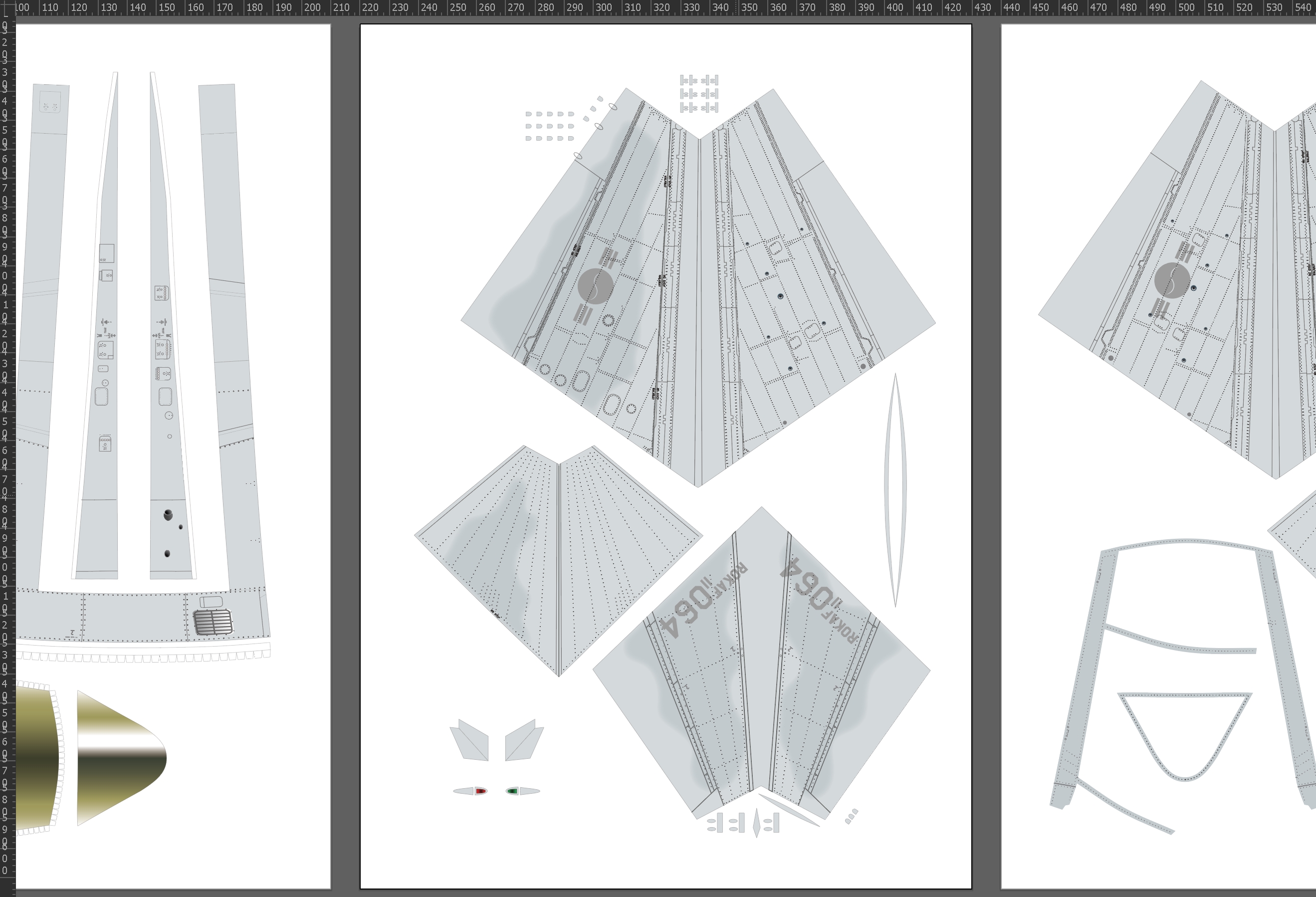1316x897 pixels.
Task: Click roundel insignia on the right page wing
Action: coord(1172,280)
